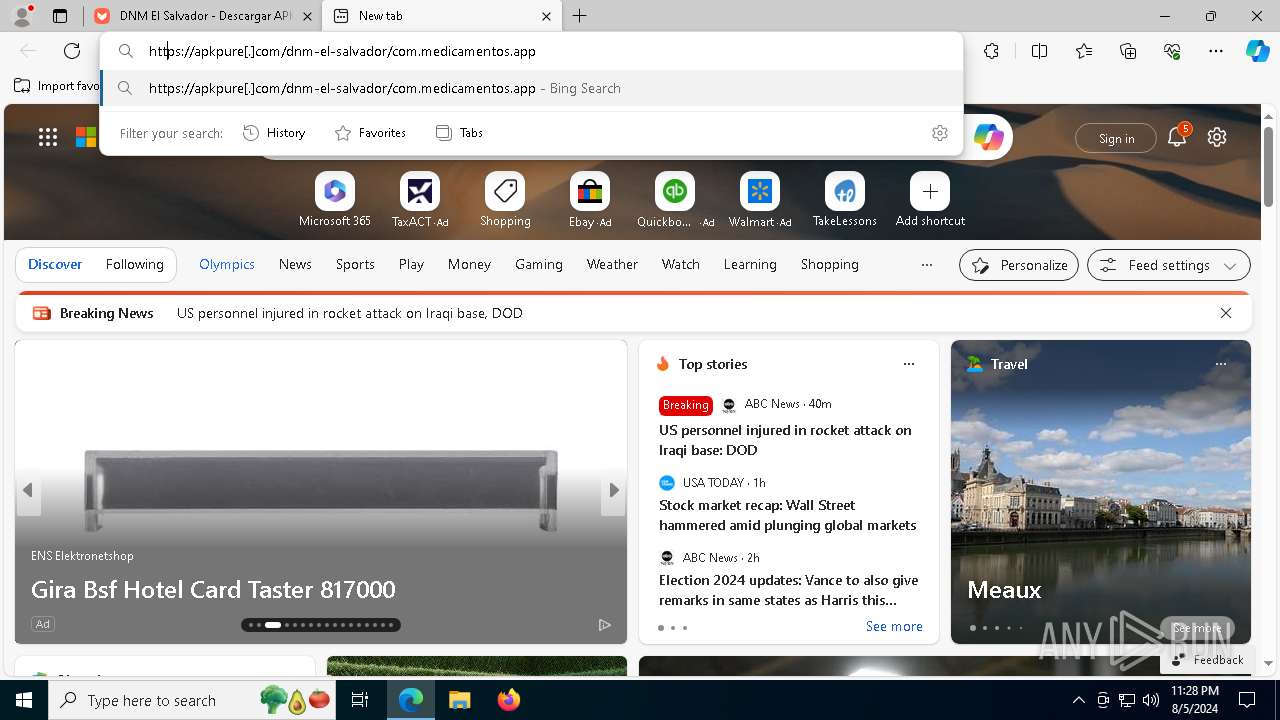
Task: Click the Personalize button
Action: pos(1019,265)
